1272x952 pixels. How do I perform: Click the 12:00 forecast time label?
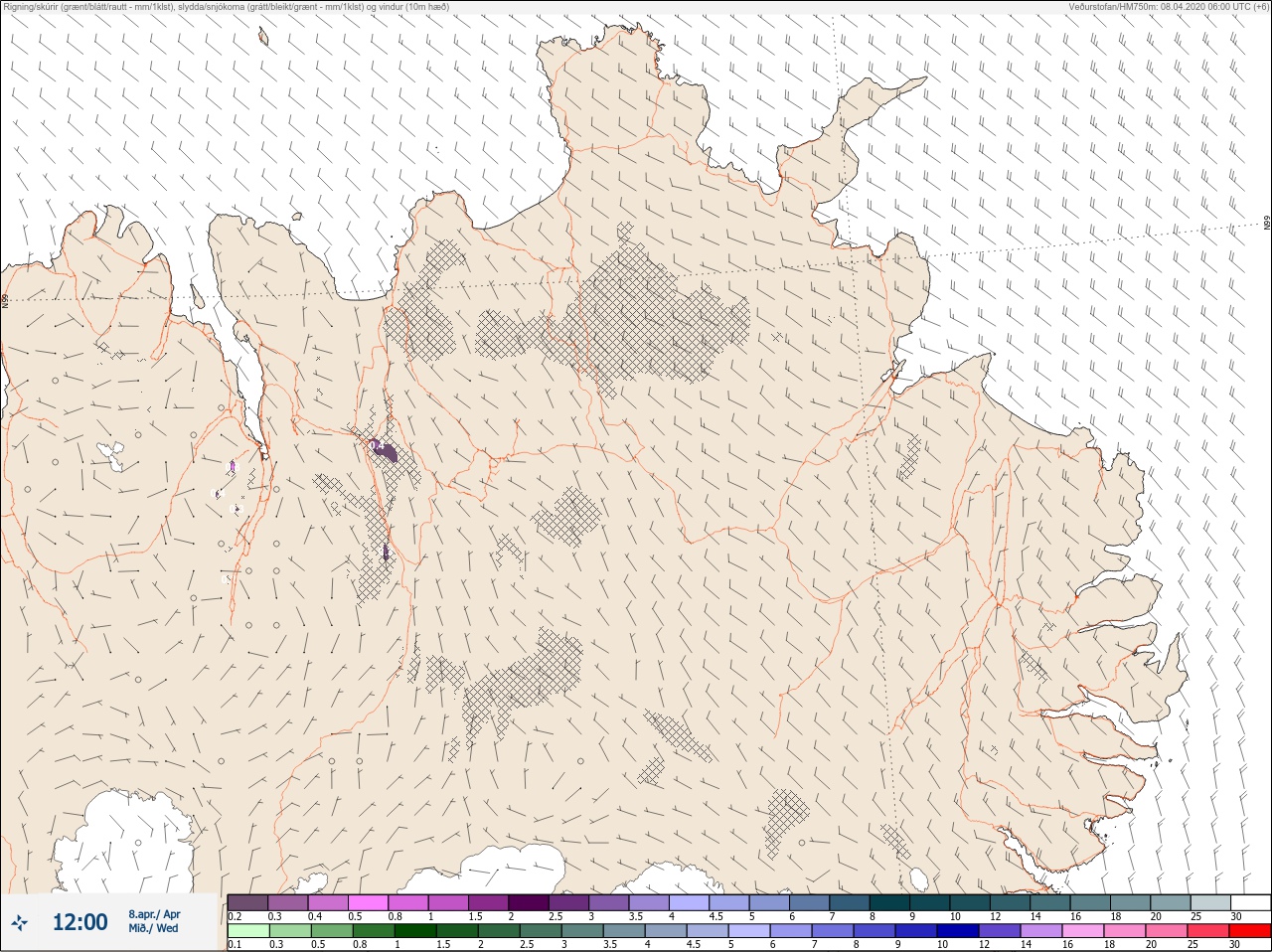tap(79, 922)
